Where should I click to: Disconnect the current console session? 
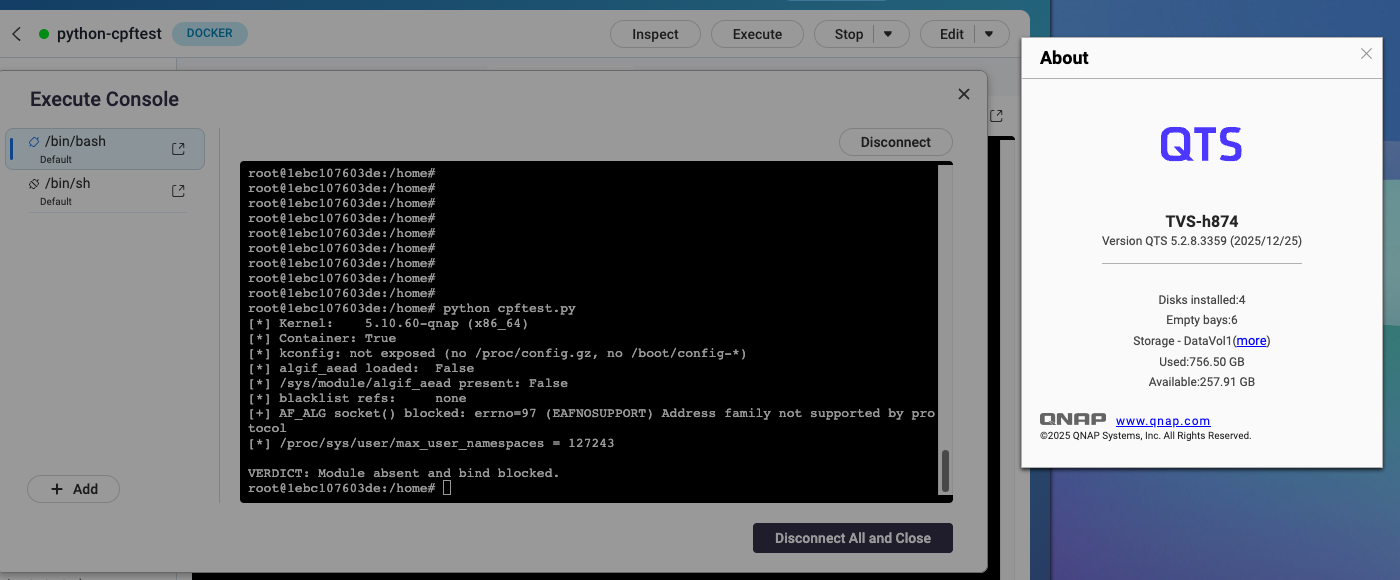(x=895, y=142)
